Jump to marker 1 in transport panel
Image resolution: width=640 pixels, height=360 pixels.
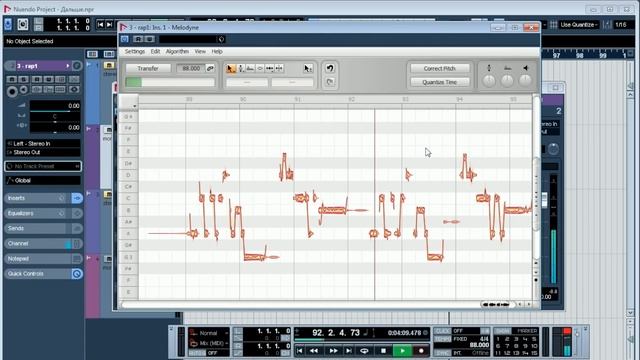click(498, 339)
